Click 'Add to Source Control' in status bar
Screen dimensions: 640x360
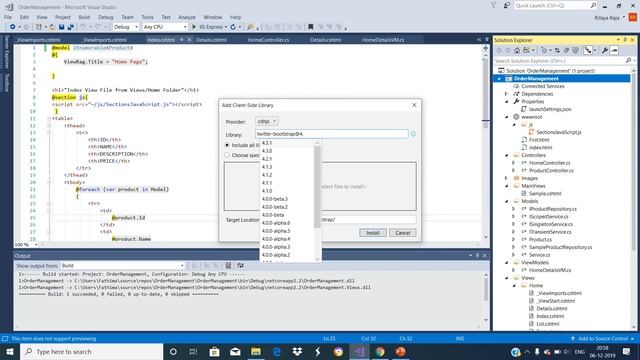coord(603,338)
